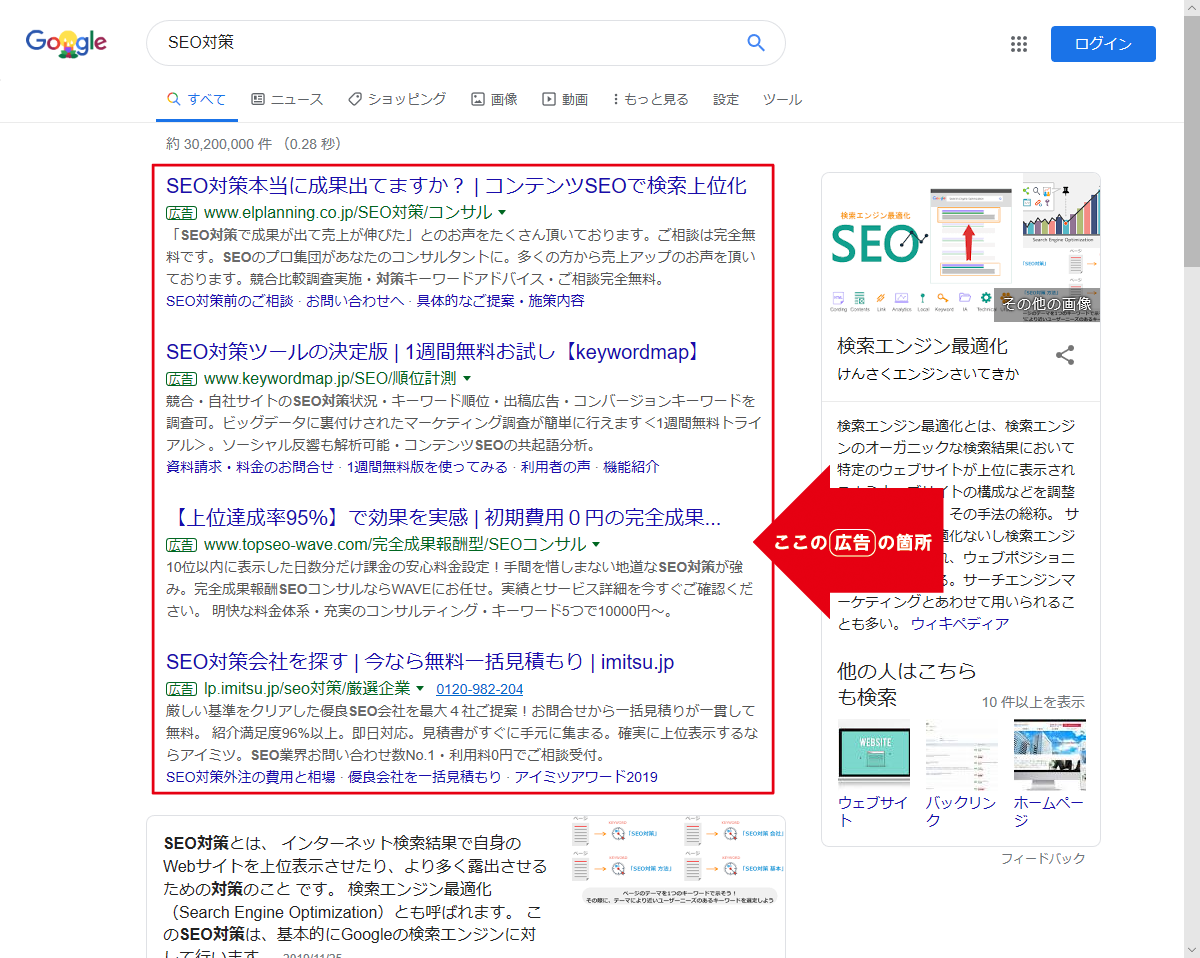
Task: Open ad titled SEO対策本当に成果出てますか？
Action: tap(456, 186)
